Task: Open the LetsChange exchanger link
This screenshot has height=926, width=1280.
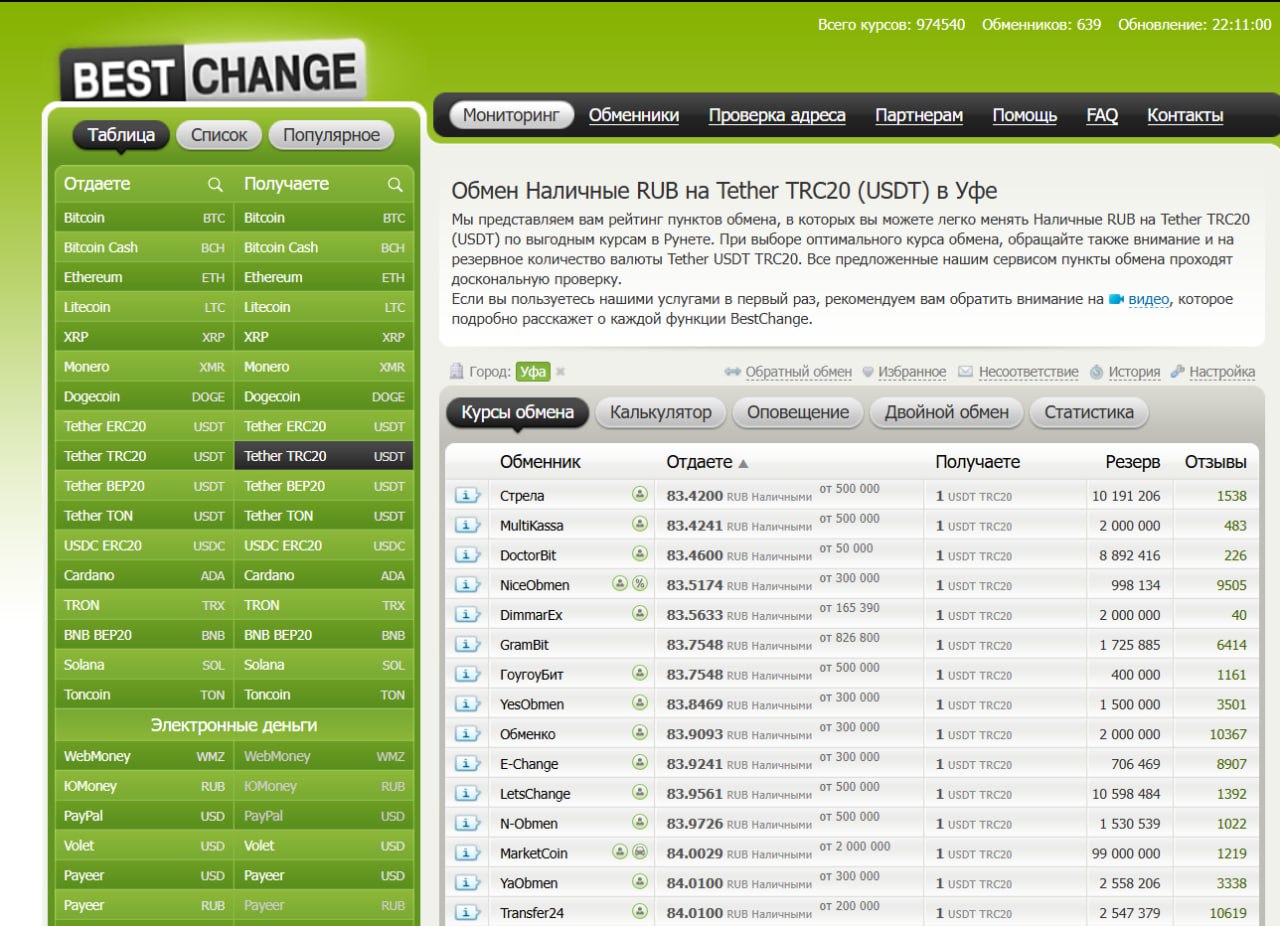Action: point(535,794)
